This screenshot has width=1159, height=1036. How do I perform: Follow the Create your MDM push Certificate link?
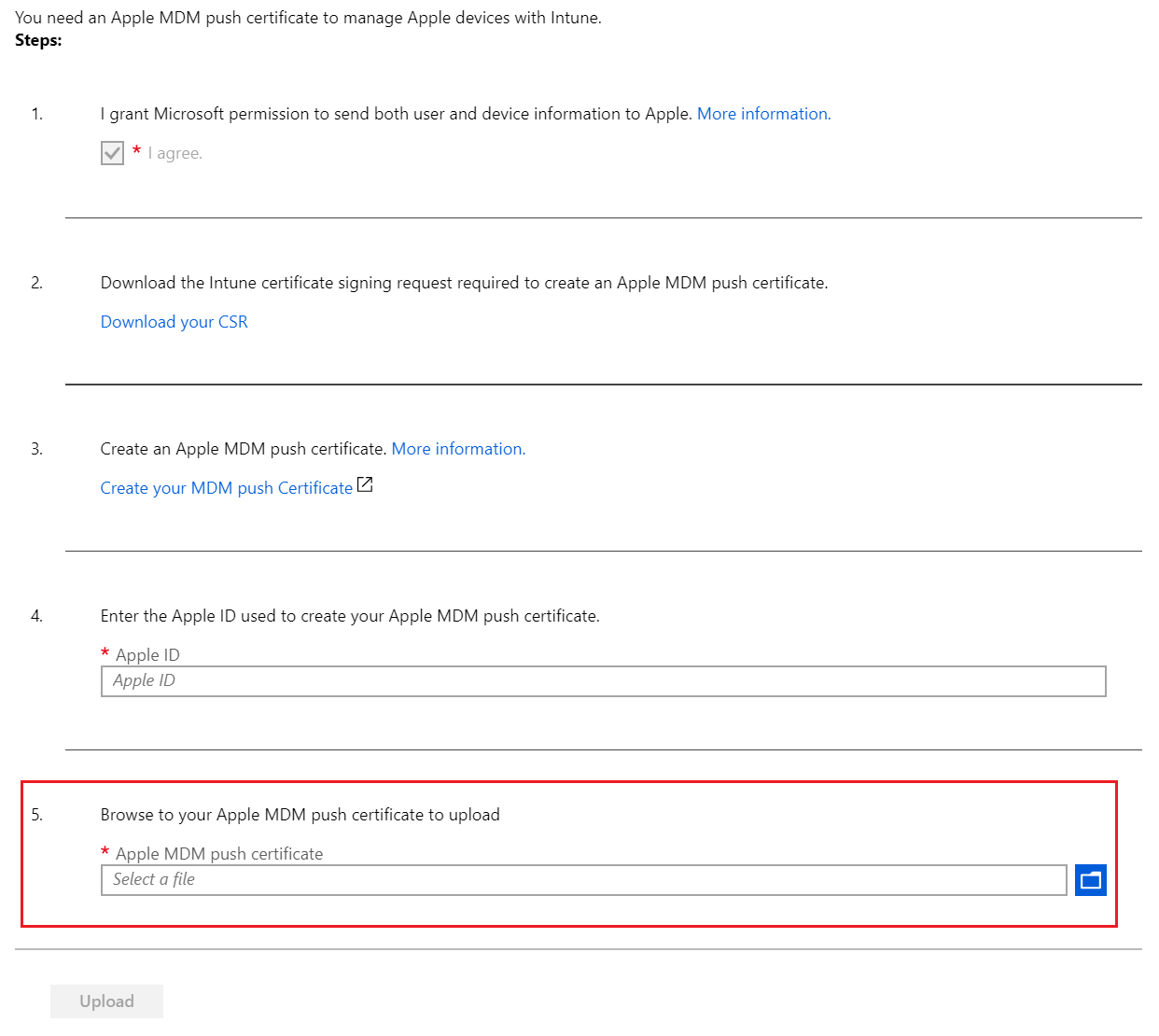click(x=226, y=488)
